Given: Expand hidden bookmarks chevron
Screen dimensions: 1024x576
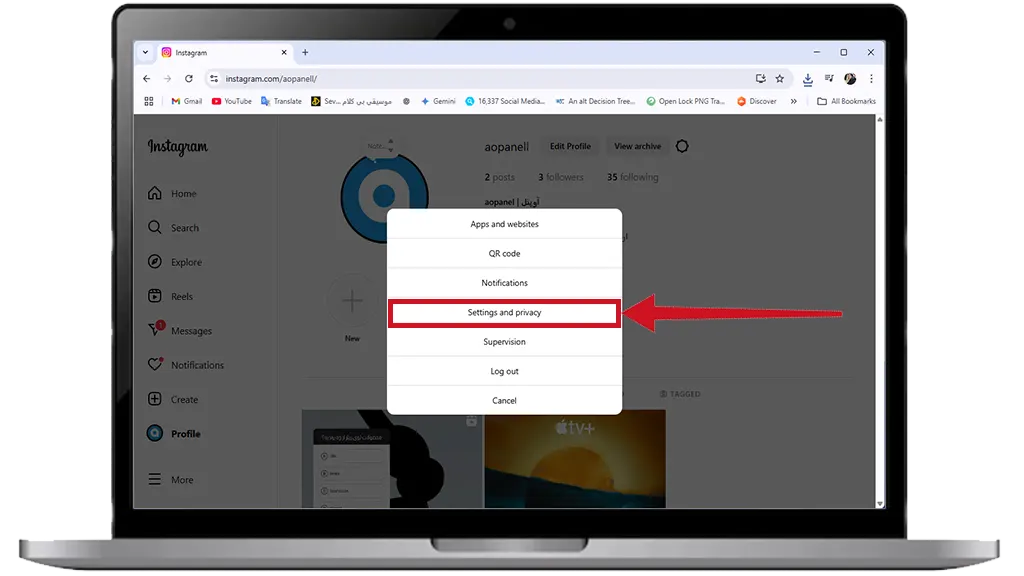Looking at the screenshot, I should 793,101.
